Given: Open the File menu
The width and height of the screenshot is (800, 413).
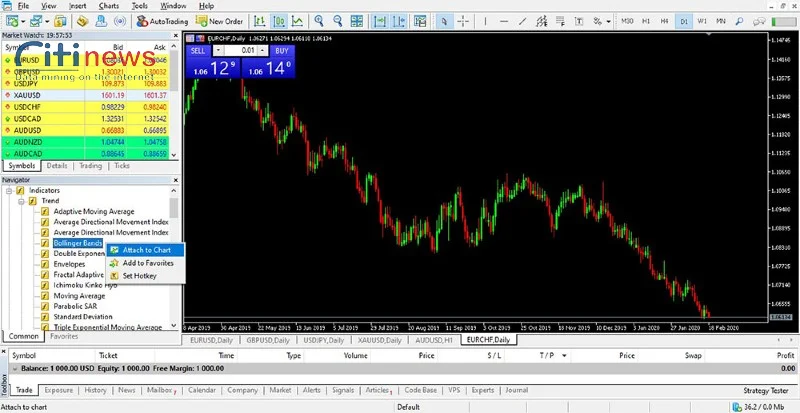Looking at the screenshot, I should [23, 6].
